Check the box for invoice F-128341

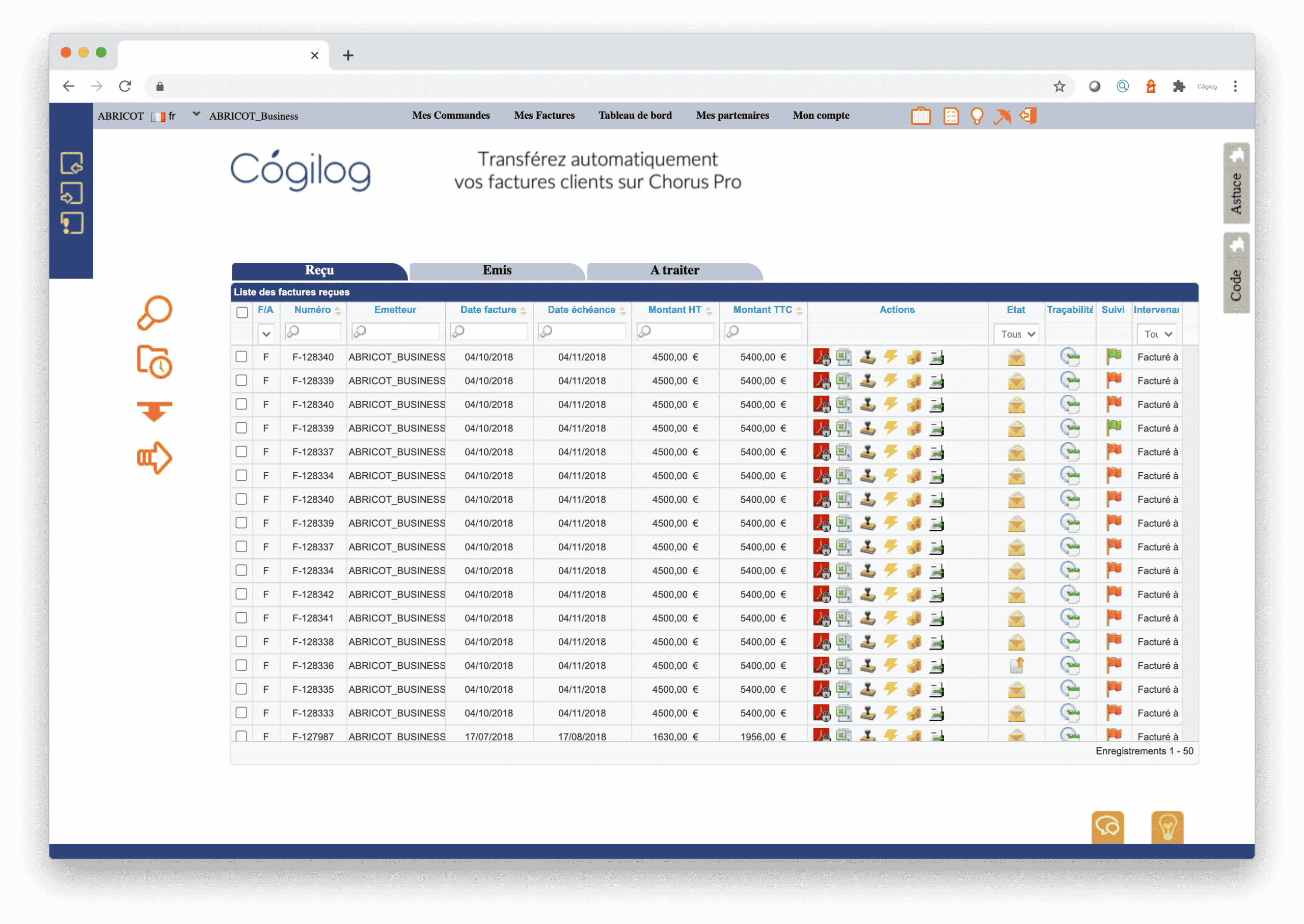pos(241,618)
